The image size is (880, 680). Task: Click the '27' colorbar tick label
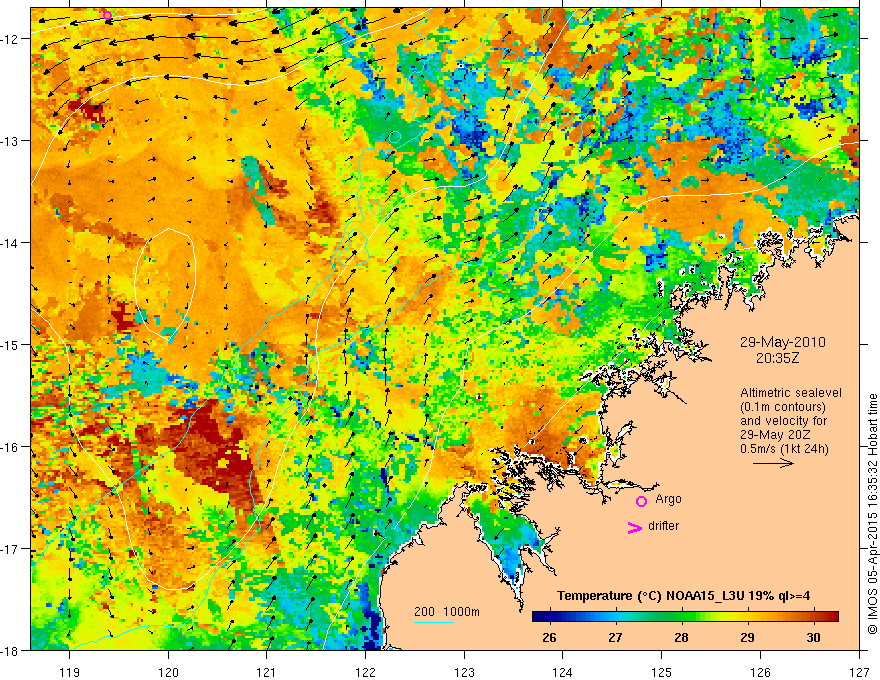[616, 637]
